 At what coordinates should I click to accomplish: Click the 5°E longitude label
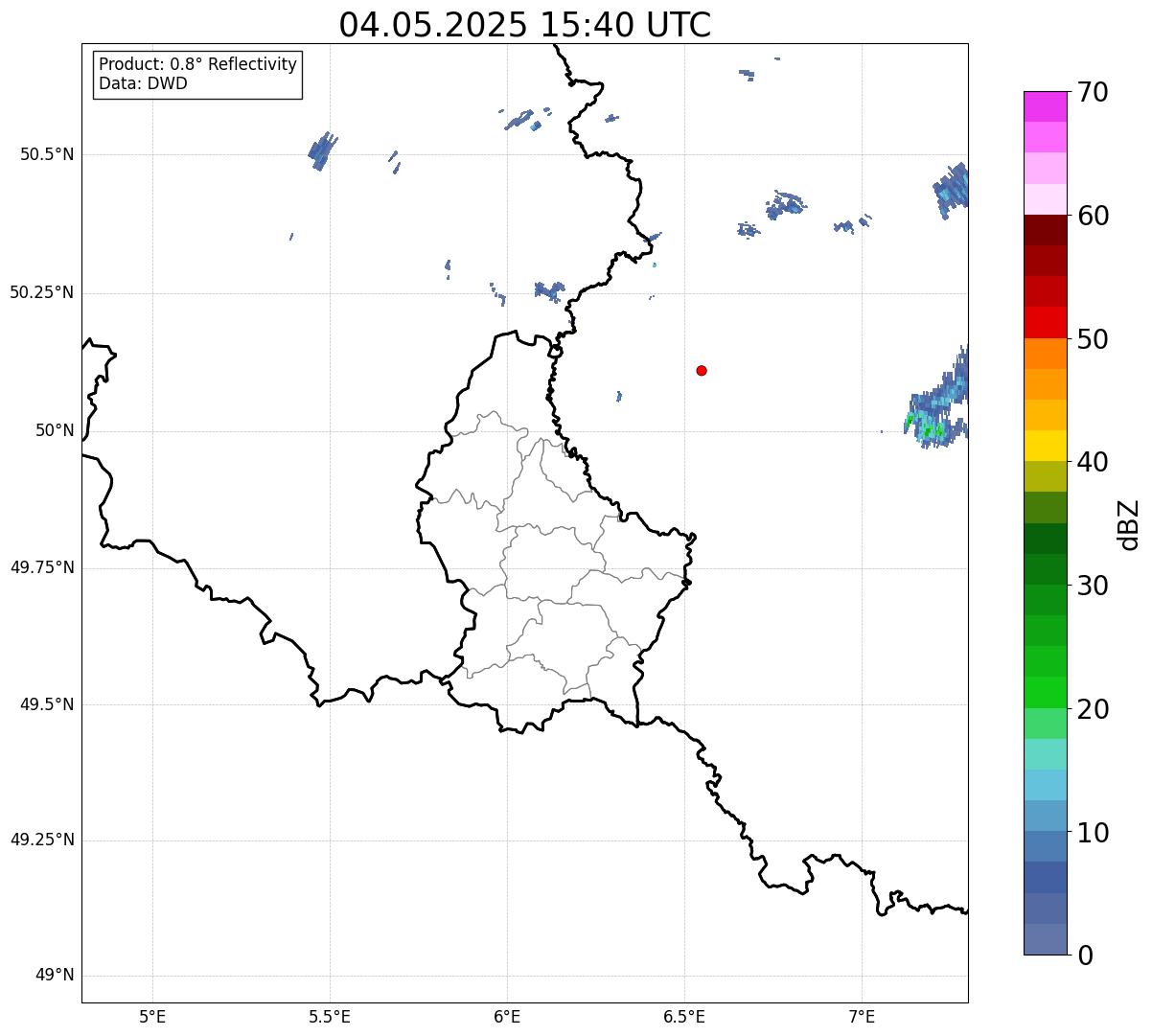pos(152,1016)
